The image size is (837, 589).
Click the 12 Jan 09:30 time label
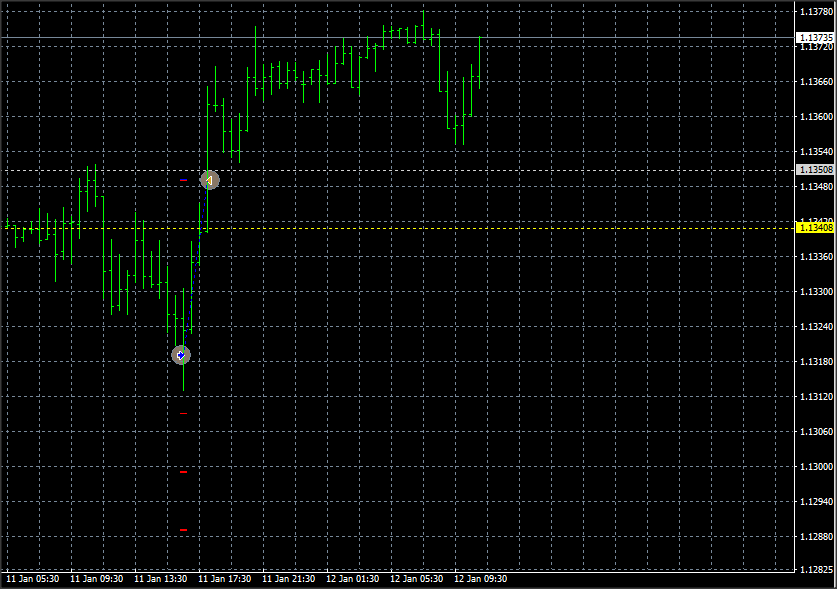tap(481, 579)
